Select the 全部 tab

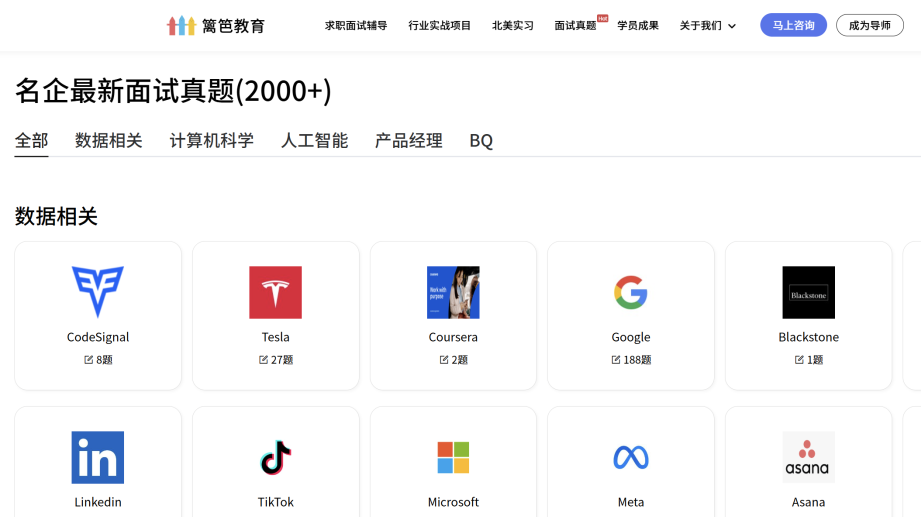32,141
